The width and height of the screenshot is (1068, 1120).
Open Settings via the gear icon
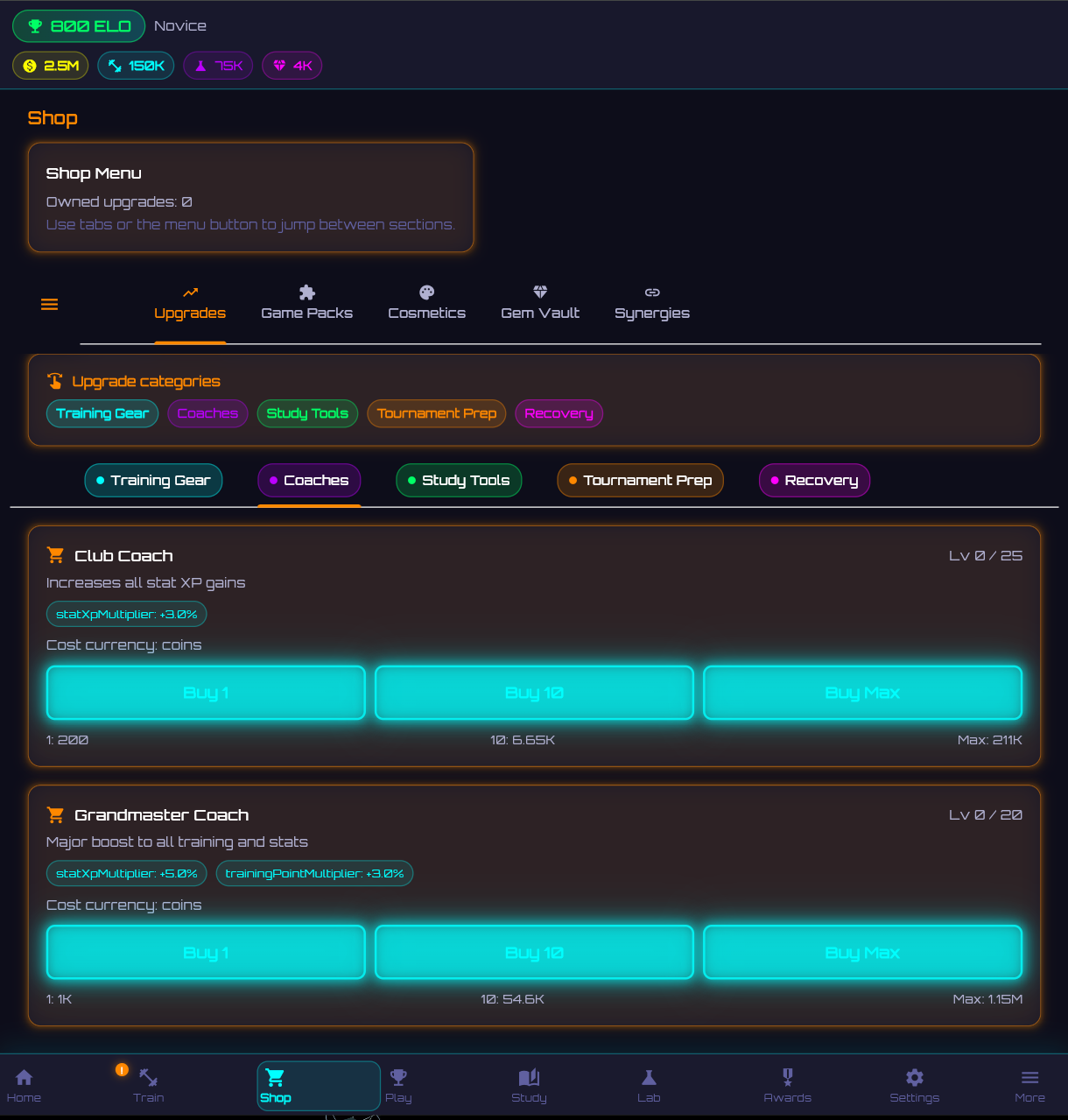click(x=914, y=1077)
